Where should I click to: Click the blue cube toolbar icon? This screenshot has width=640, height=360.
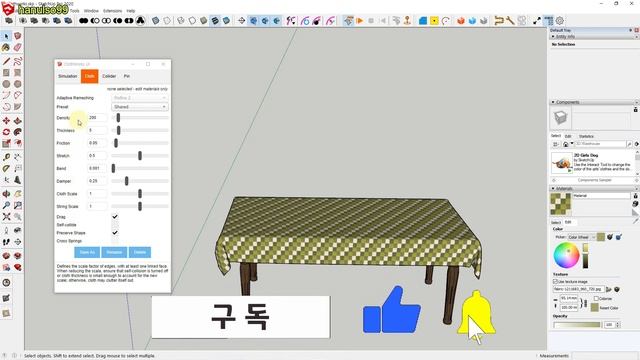pos(472,20)
